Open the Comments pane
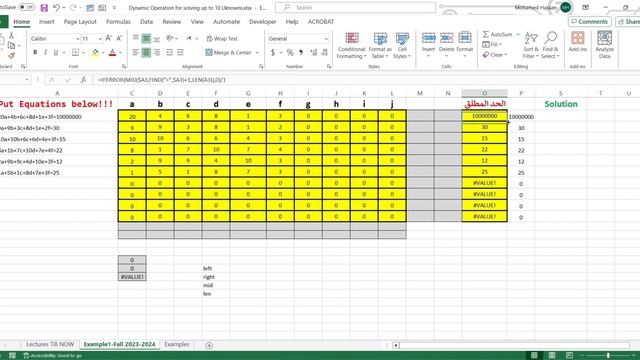 589,22
